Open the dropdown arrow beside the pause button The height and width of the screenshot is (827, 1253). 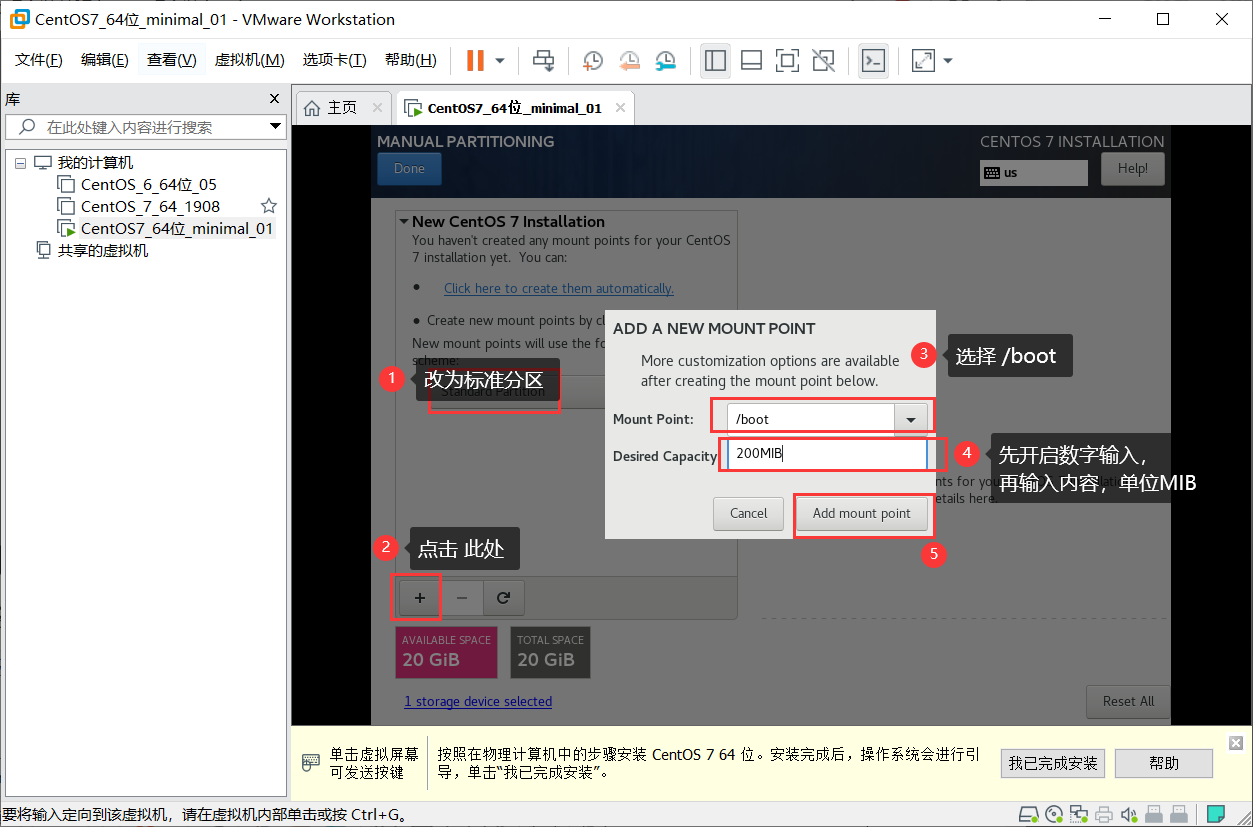500,61
